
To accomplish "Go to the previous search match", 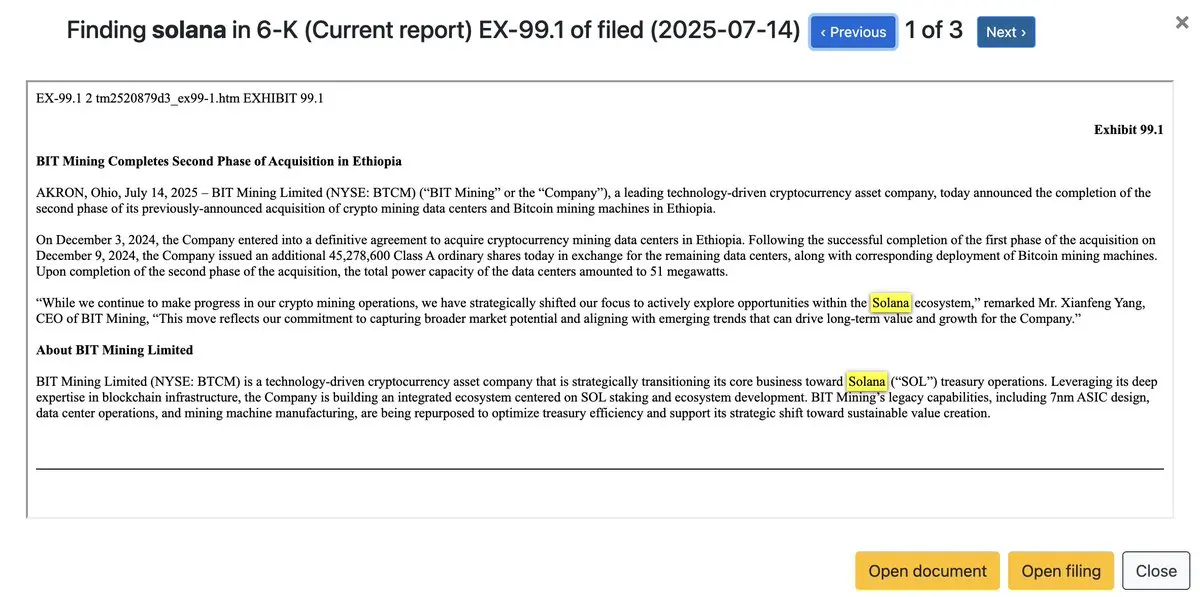I will pos(853,32).
